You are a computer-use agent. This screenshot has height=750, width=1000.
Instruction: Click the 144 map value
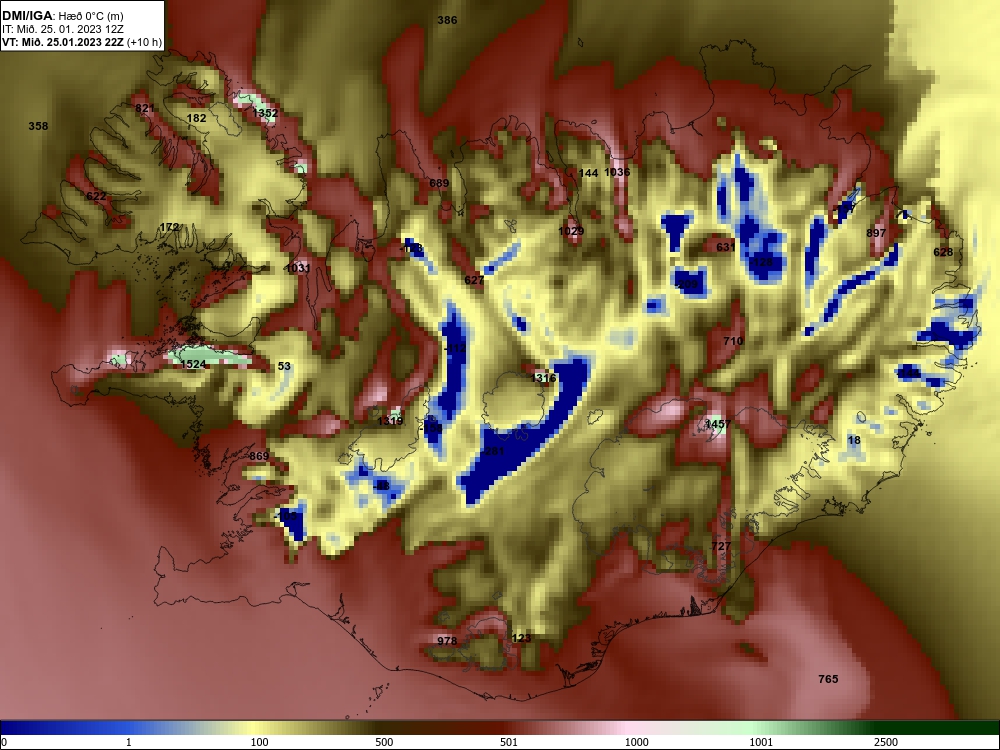[588, 173]
